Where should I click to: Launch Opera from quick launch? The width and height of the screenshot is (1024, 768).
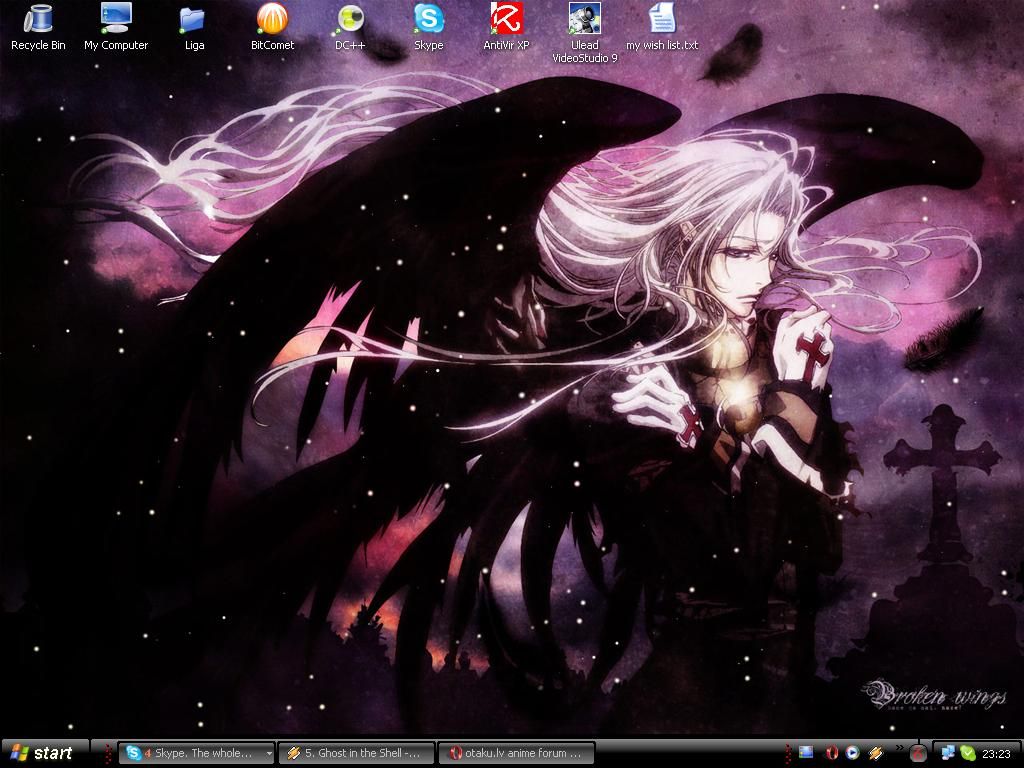pyautogui.click(x=831, y=753)
